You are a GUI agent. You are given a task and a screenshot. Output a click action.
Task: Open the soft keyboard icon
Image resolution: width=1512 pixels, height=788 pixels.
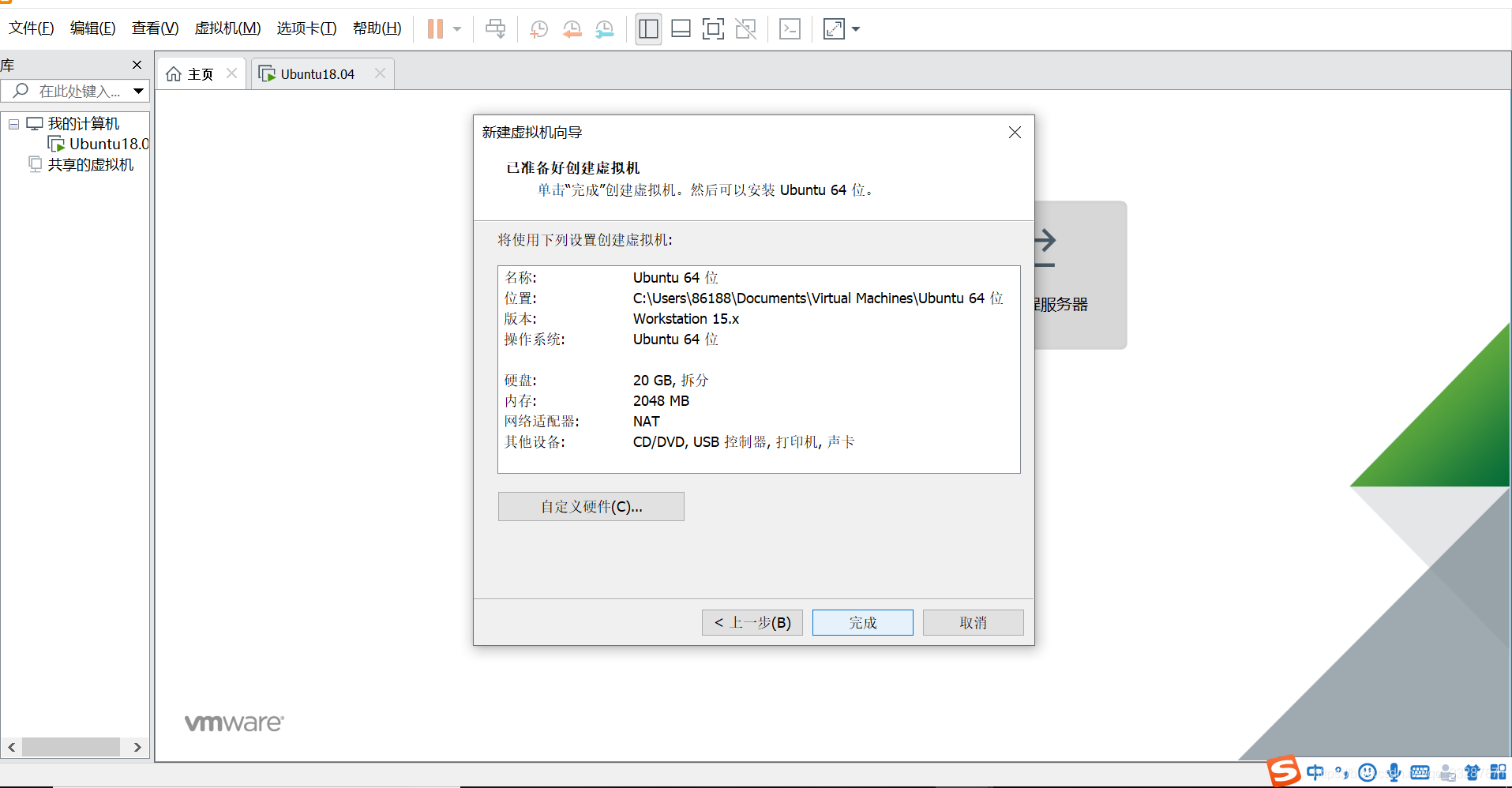point(1420,772)
